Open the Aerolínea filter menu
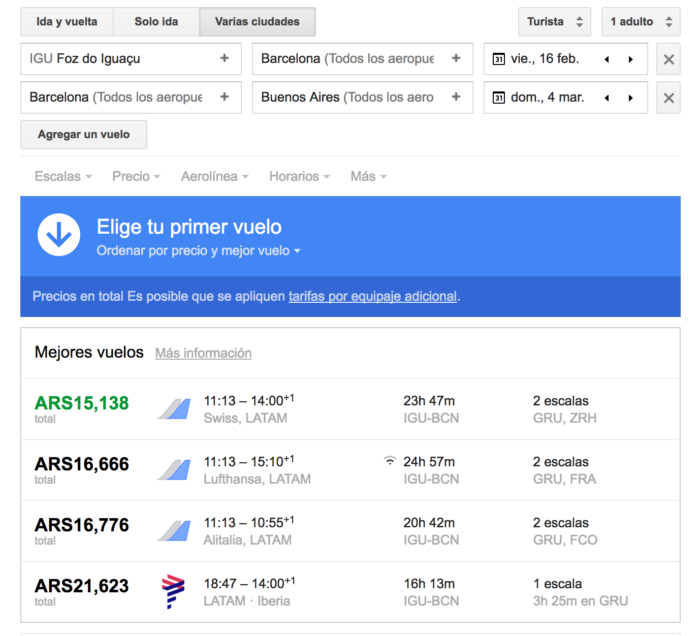The image size is (700, 636). tap(216, 176)
